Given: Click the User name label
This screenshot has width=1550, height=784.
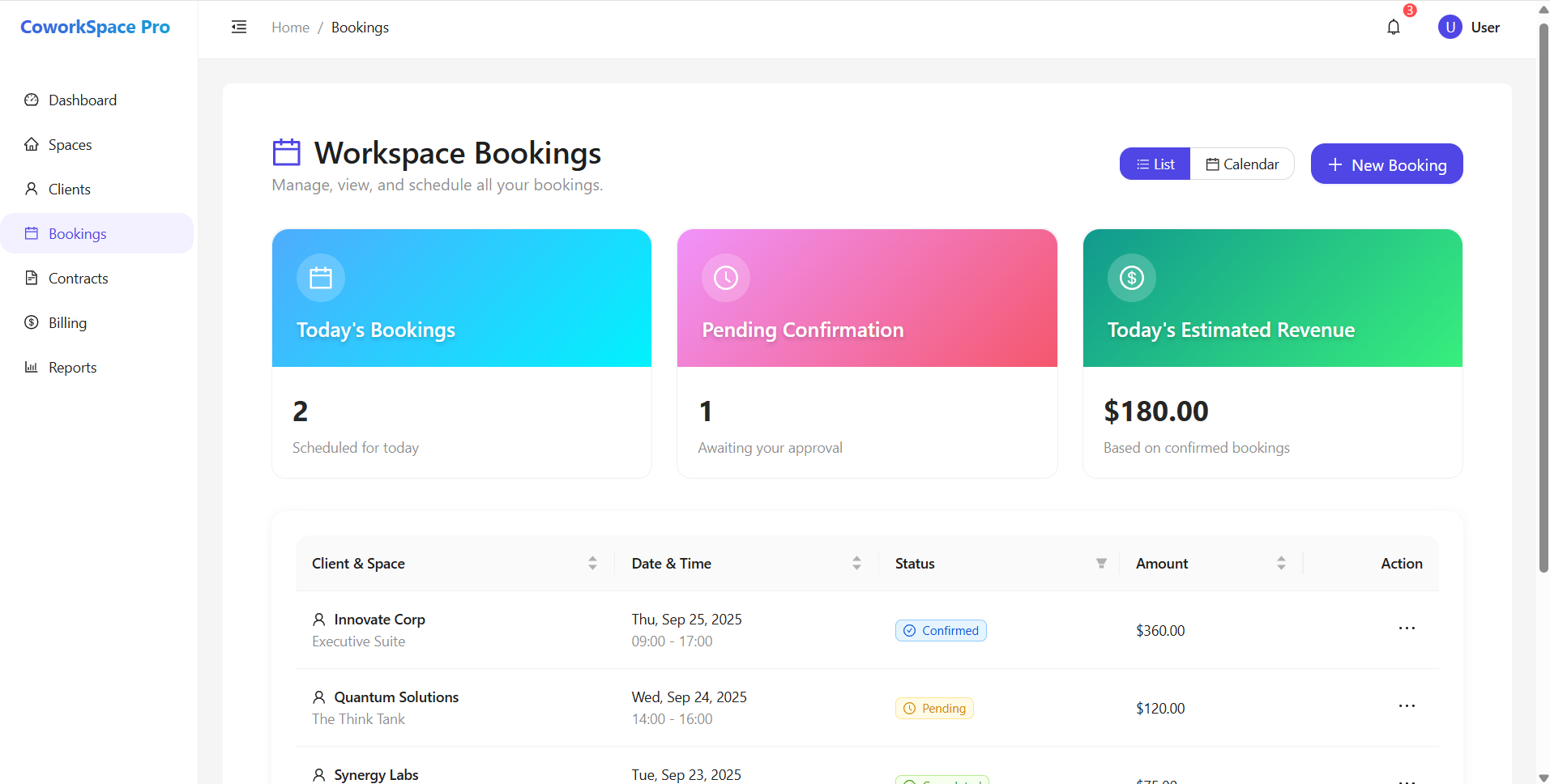Looking at the screenshot, I should 1485,28.
